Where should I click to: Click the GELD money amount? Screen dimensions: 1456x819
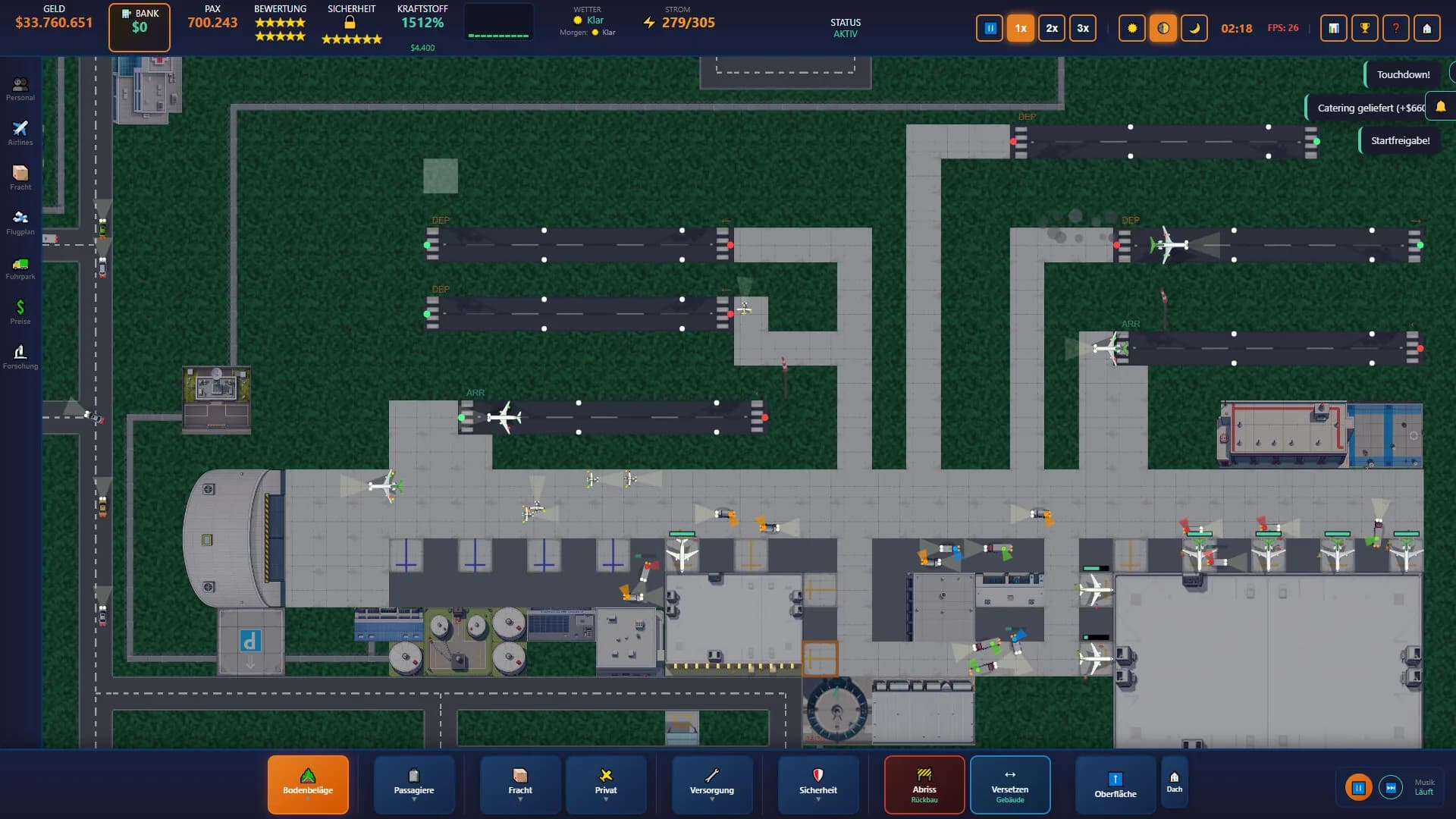54,23
